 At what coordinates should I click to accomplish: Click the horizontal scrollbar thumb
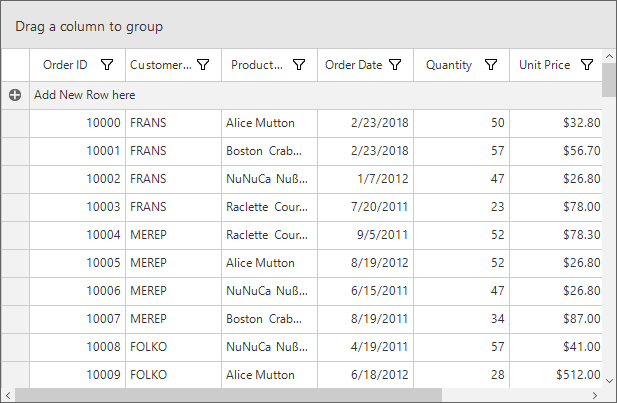tap(229, 395)
